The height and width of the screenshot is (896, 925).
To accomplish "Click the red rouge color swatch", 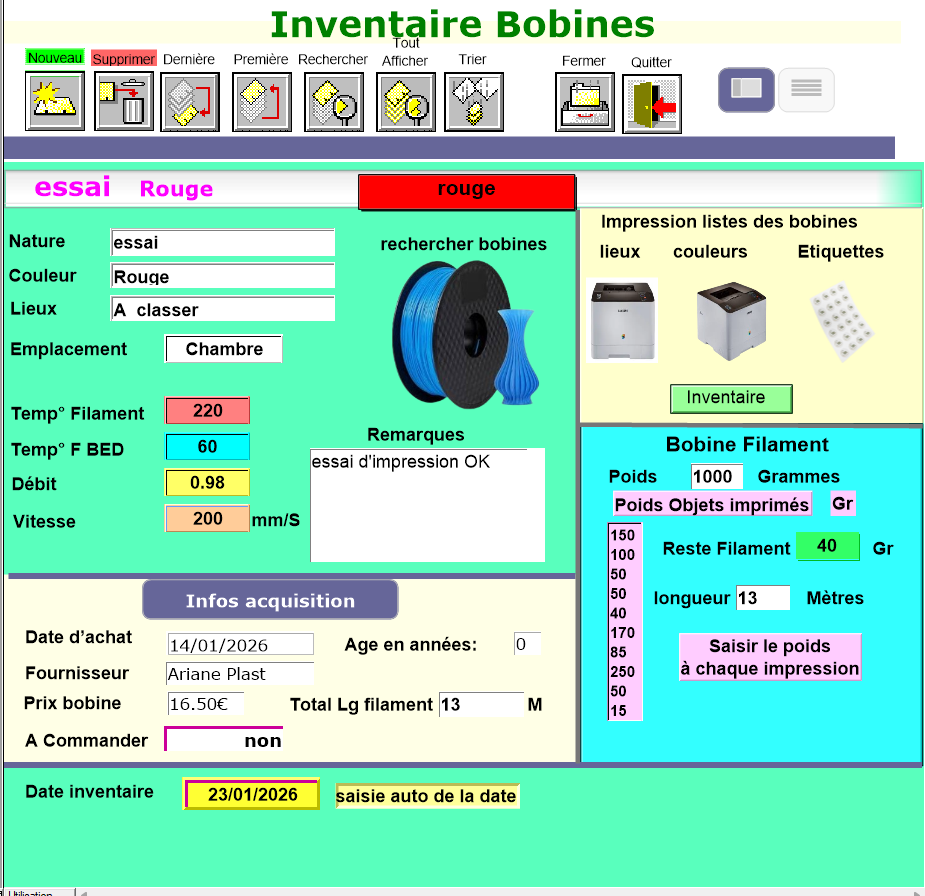I will tap(467, 192).
